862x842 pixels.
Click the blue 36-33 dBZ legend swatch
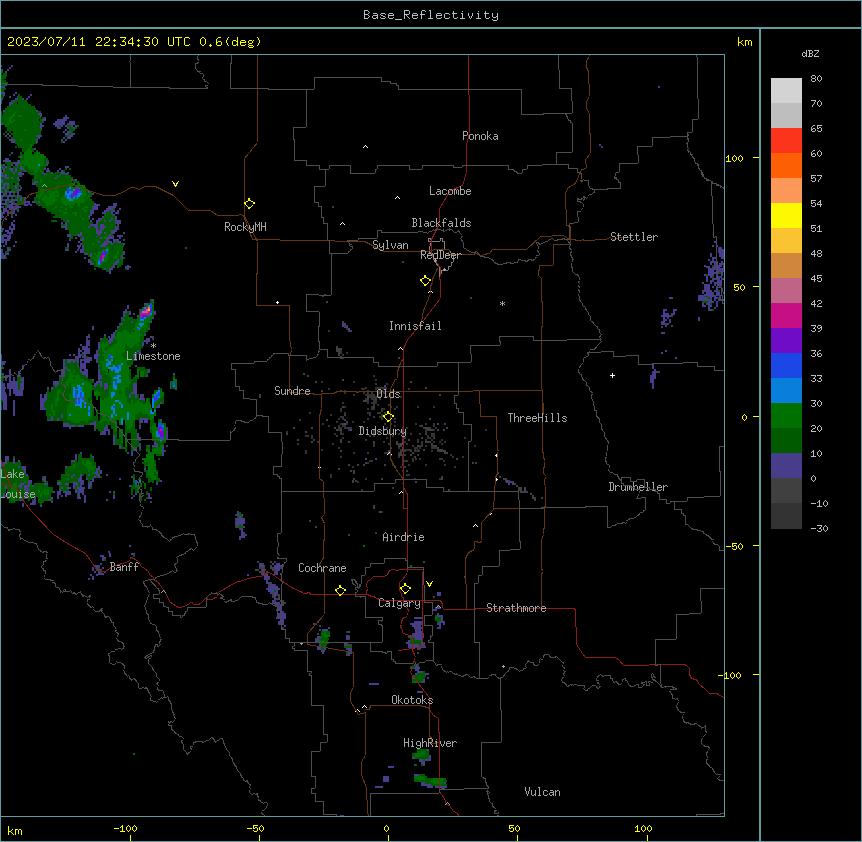point(786,365)
